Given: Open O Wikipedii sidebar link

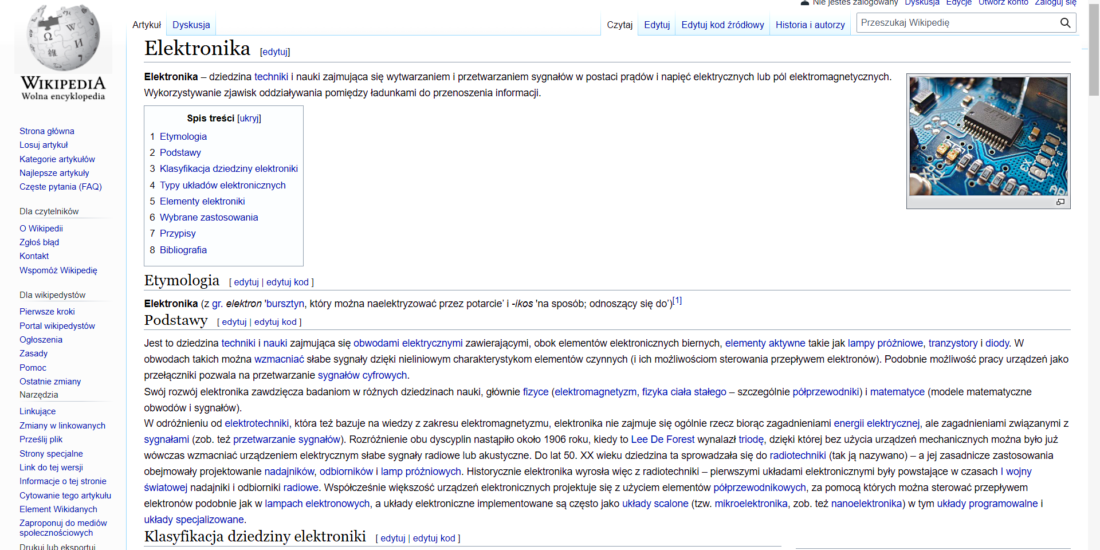Looking at the screenshot, I should pyautogui.click(x=41, y=229).
